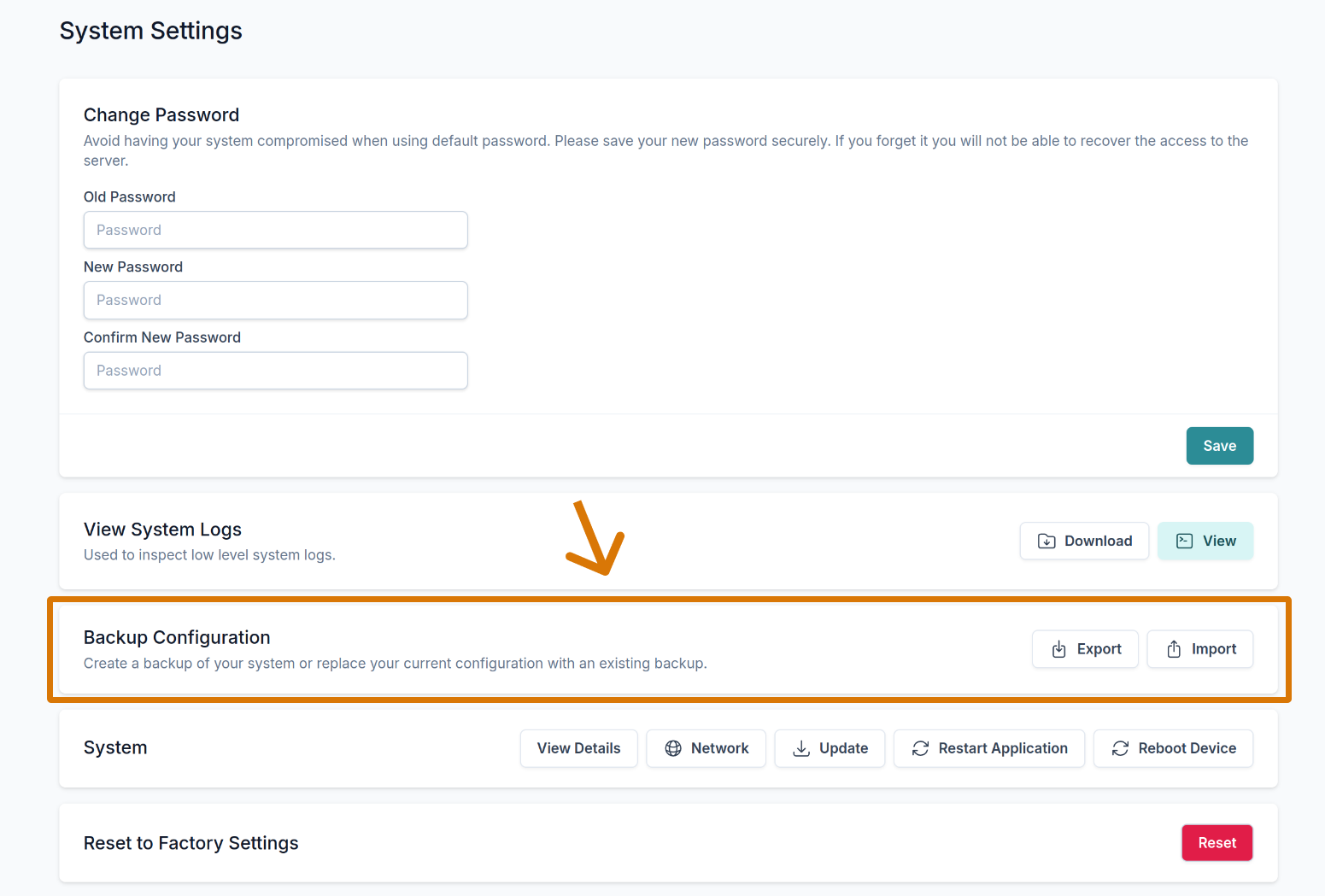
Task: Click the Old Password field label
Action: click(x=130, y=196)
